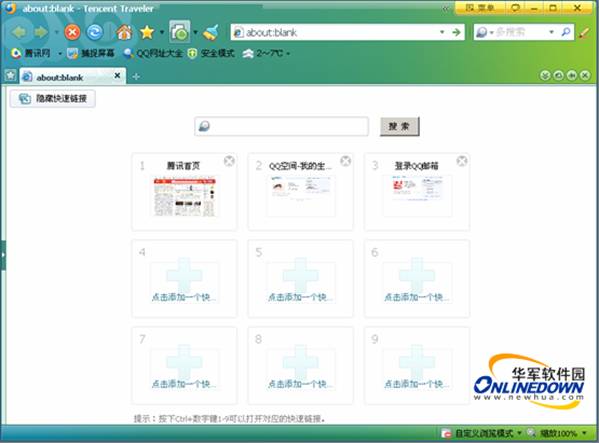Add a quick link in slot 9
The image size is (599, 443).
coord(417,366)
